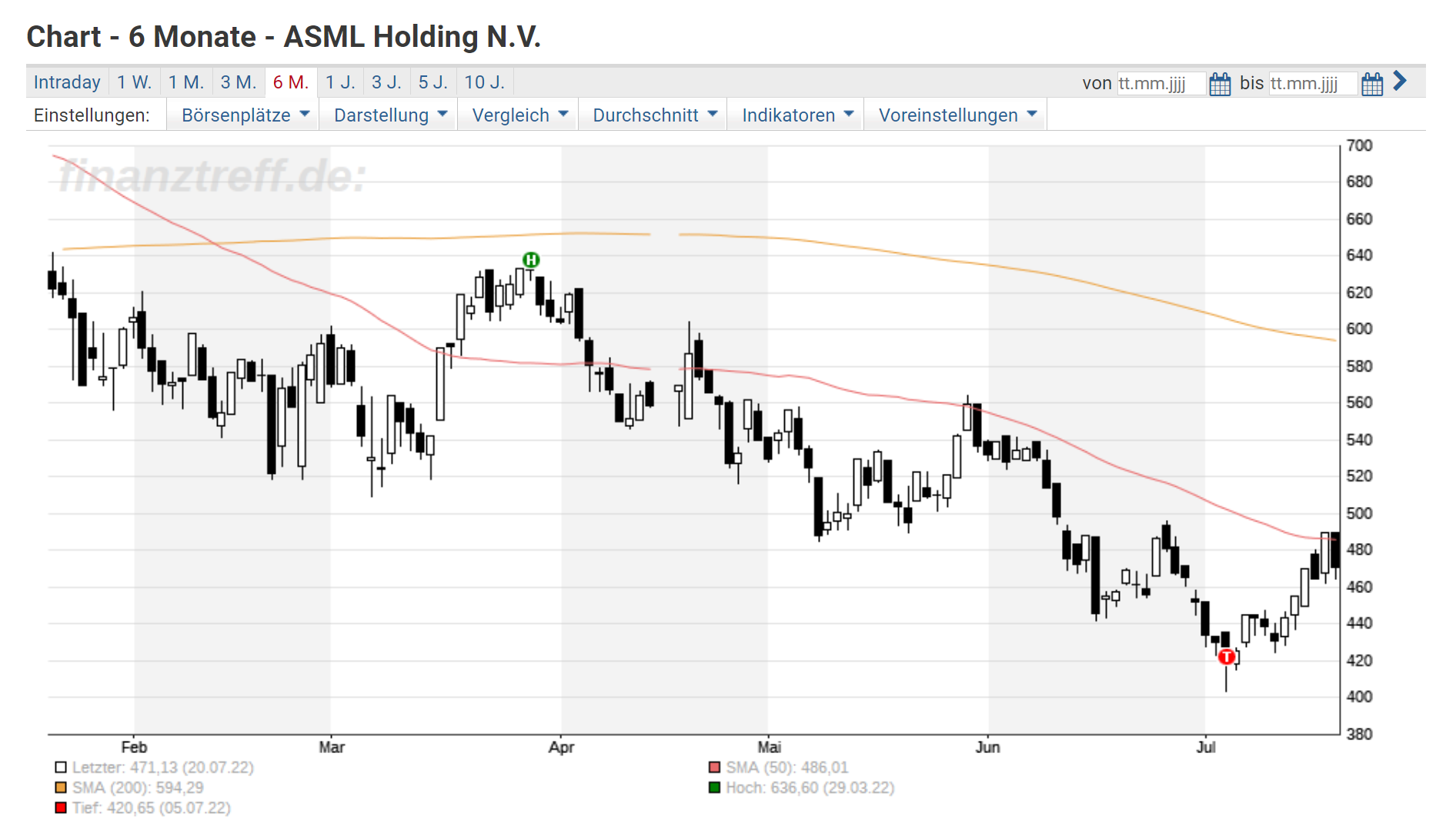The height and width of the screenshot is (840, 1446).
Task: Click the green H high marker
Action: [x=531, y=260]
